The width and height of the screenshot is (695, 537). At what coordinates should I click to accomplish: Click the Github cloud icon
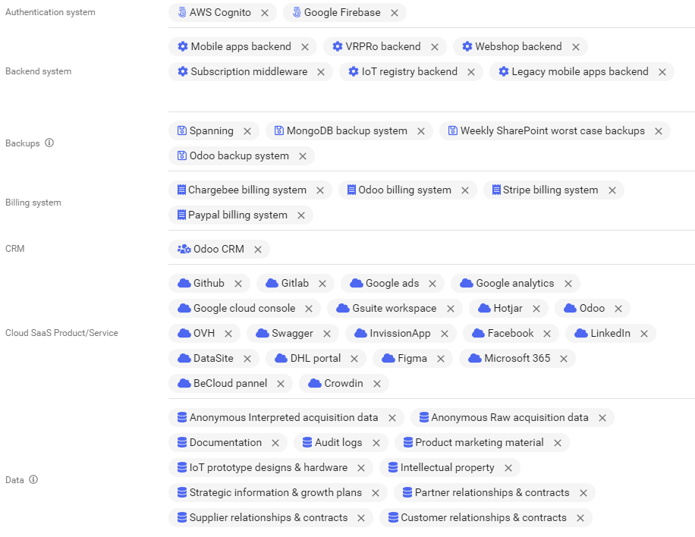pos(183,283)
